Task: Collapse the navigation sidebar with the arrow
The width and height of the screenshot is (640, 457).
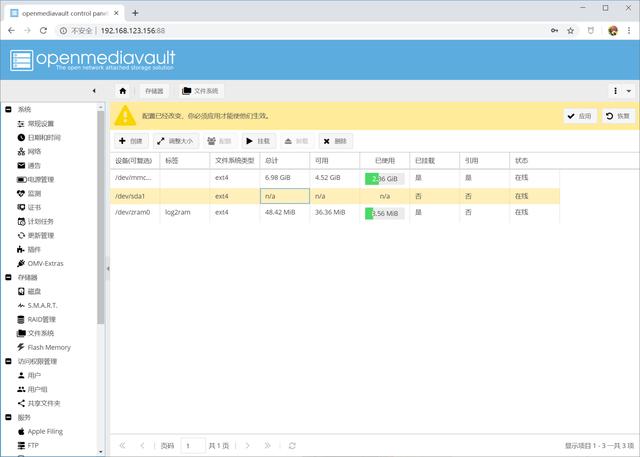Action: click(94, 91)
